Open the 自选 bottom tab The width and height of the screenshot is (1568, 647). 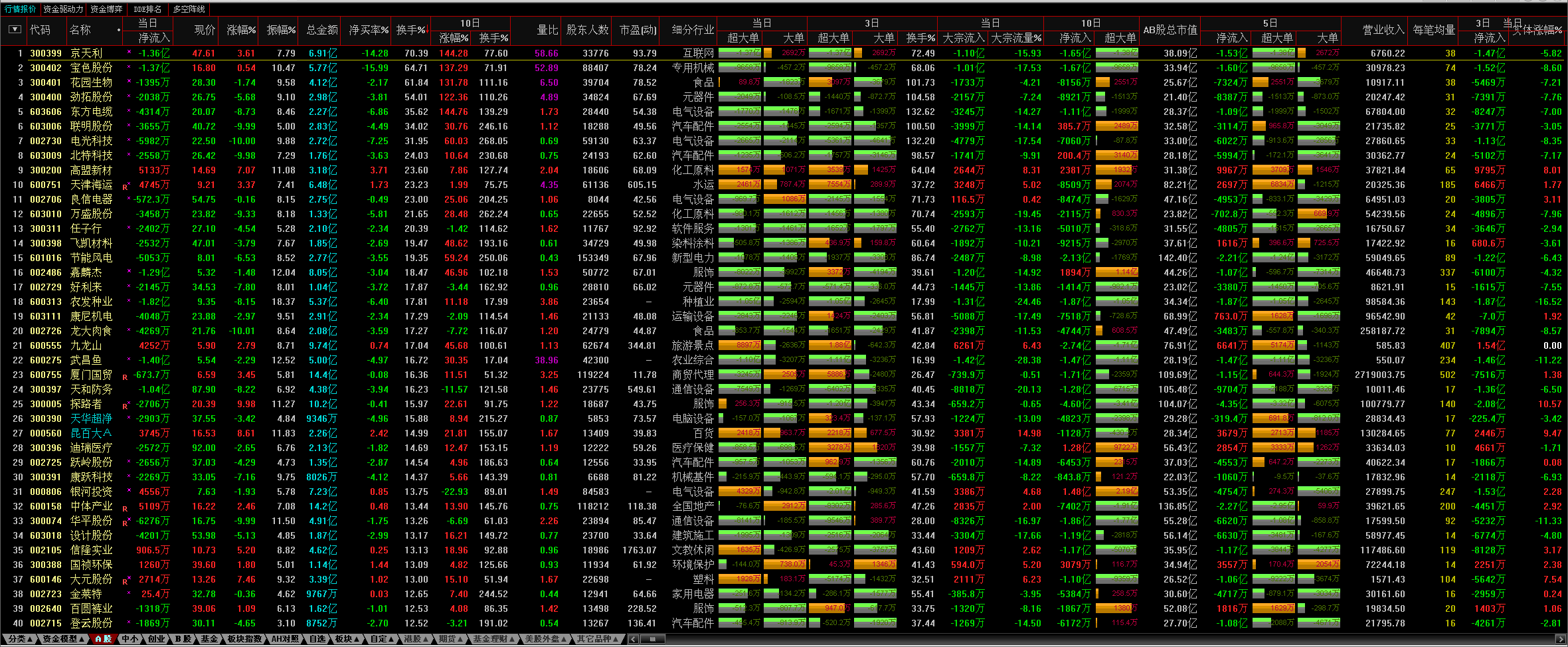(317, 639)
